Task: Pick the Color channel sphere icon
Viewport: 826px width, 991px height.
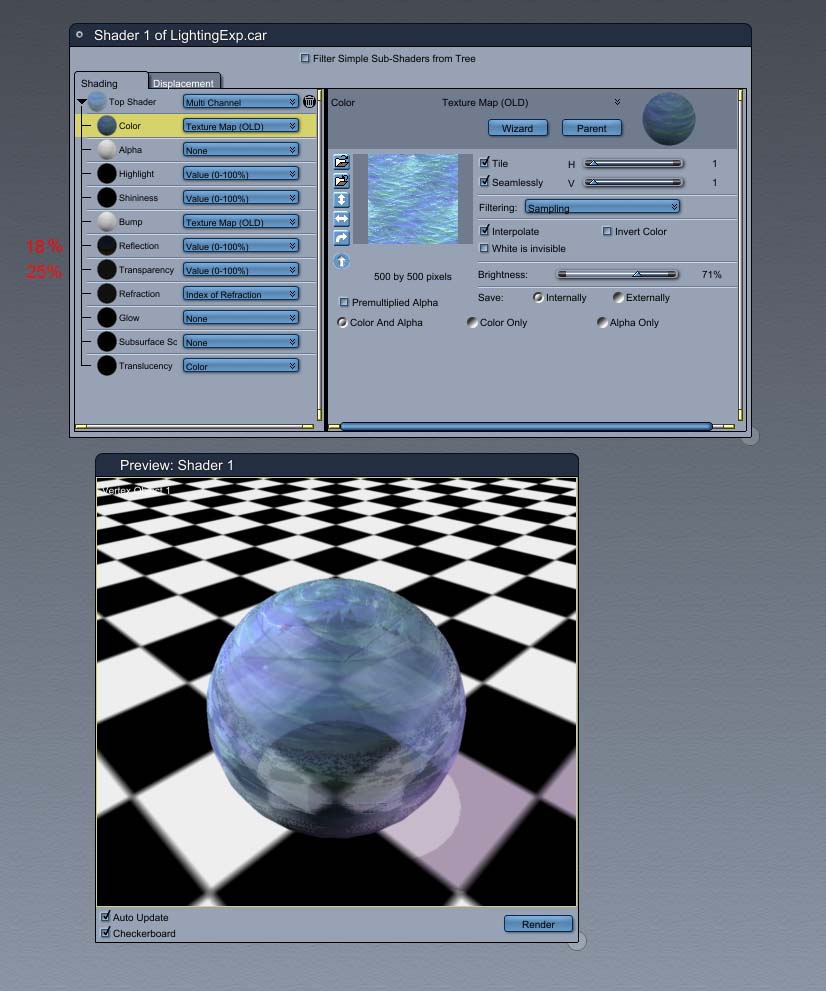Action: [x=107, y=125]
